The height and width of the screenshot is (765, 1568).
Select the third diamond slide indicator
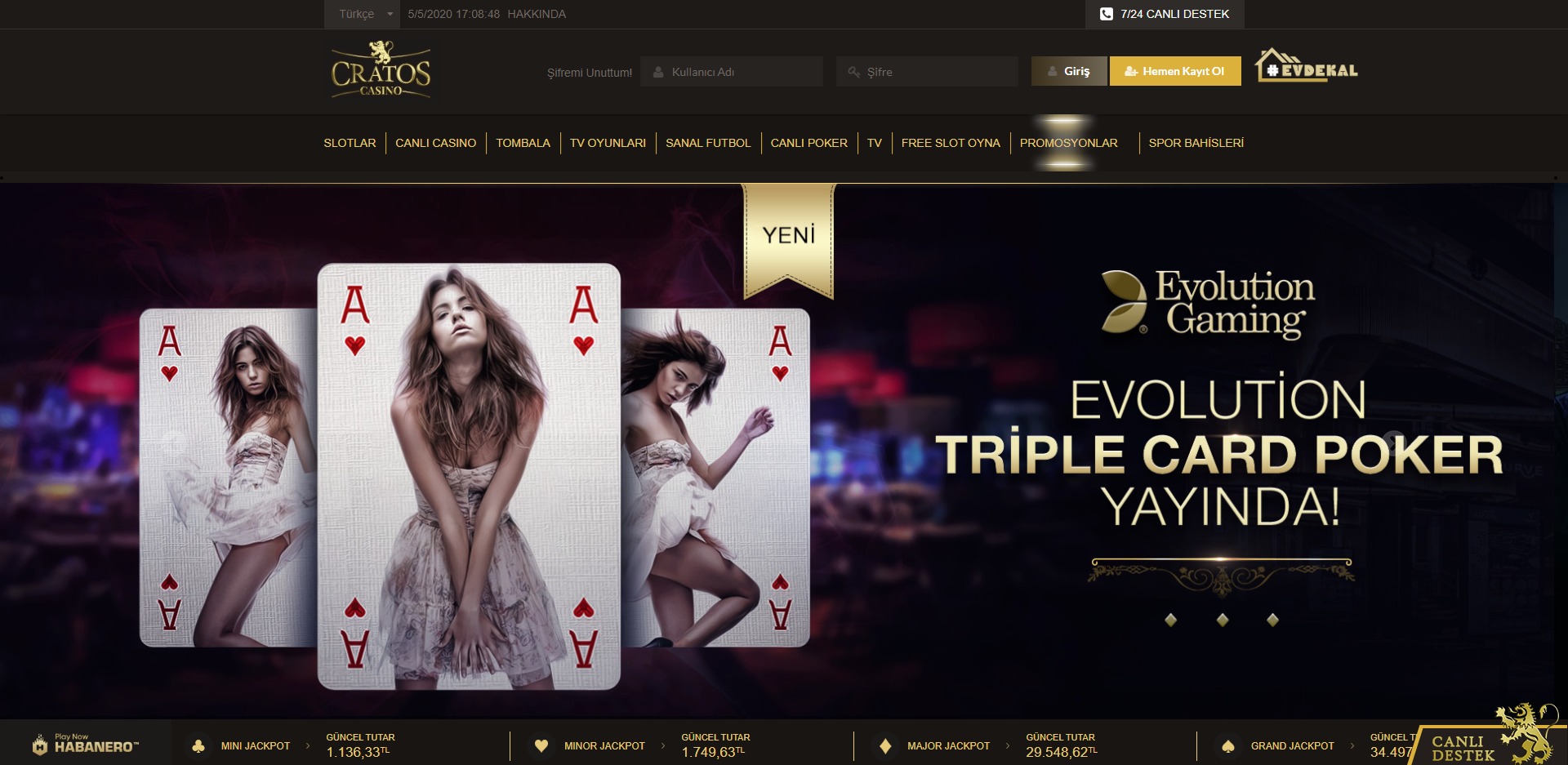1272,620
